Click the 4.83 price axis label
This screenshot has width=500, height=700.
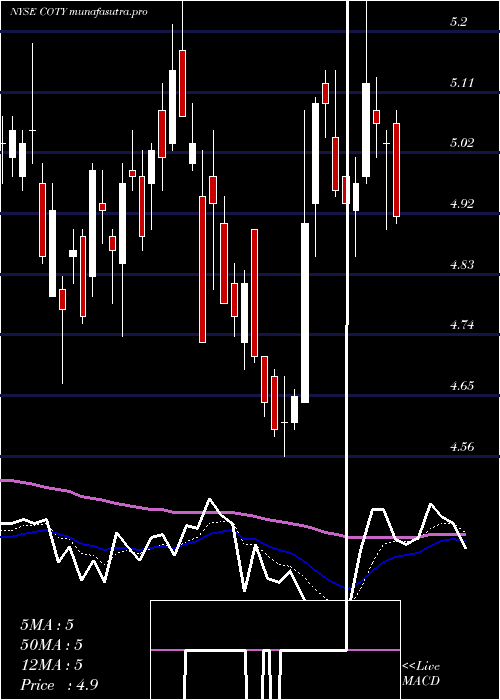462,265
